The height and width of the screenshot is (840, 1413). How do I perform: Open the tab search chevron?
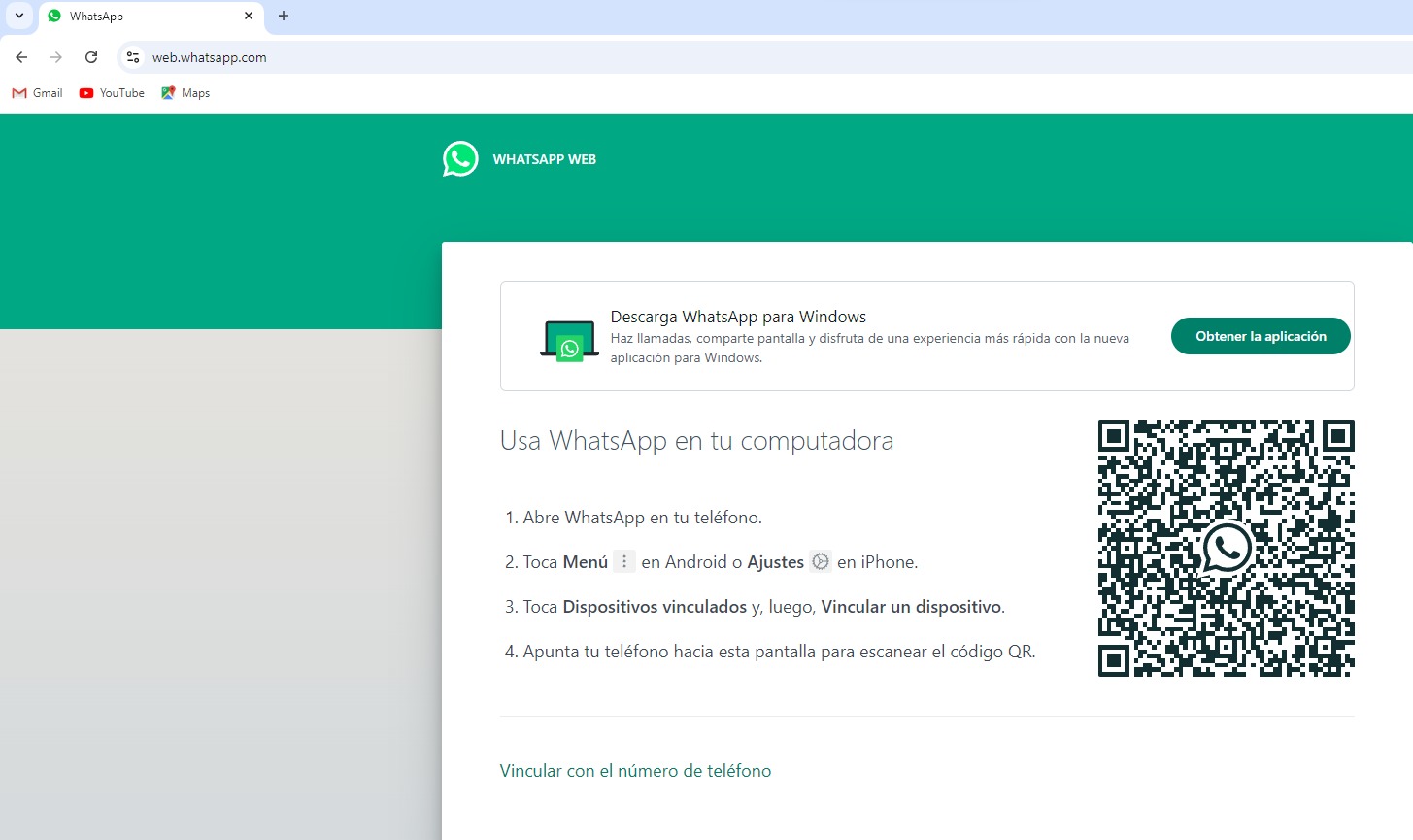(18, 16)
